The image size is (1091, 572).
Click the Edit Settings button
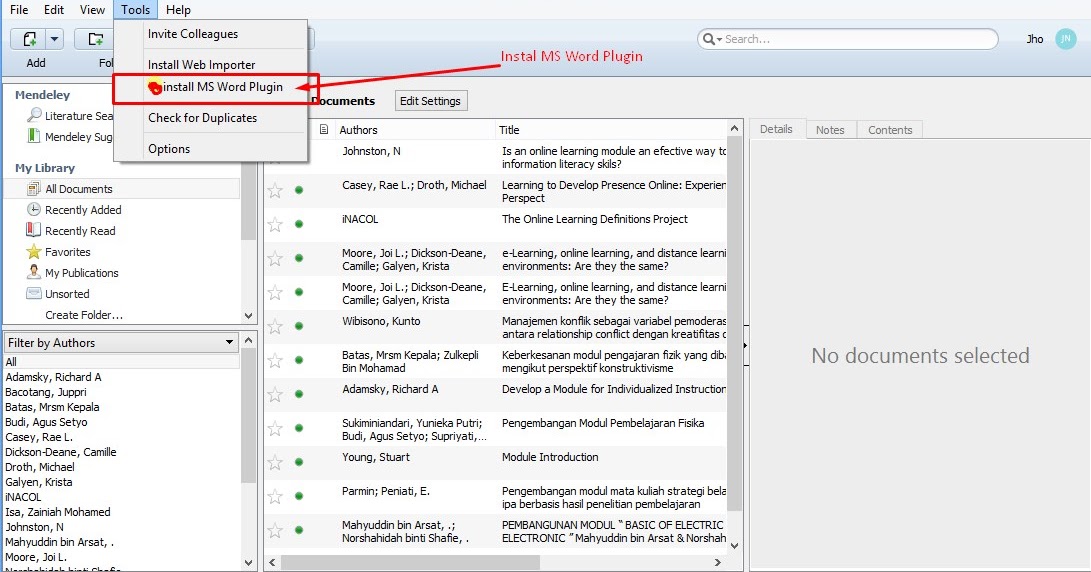click(430, 101)
